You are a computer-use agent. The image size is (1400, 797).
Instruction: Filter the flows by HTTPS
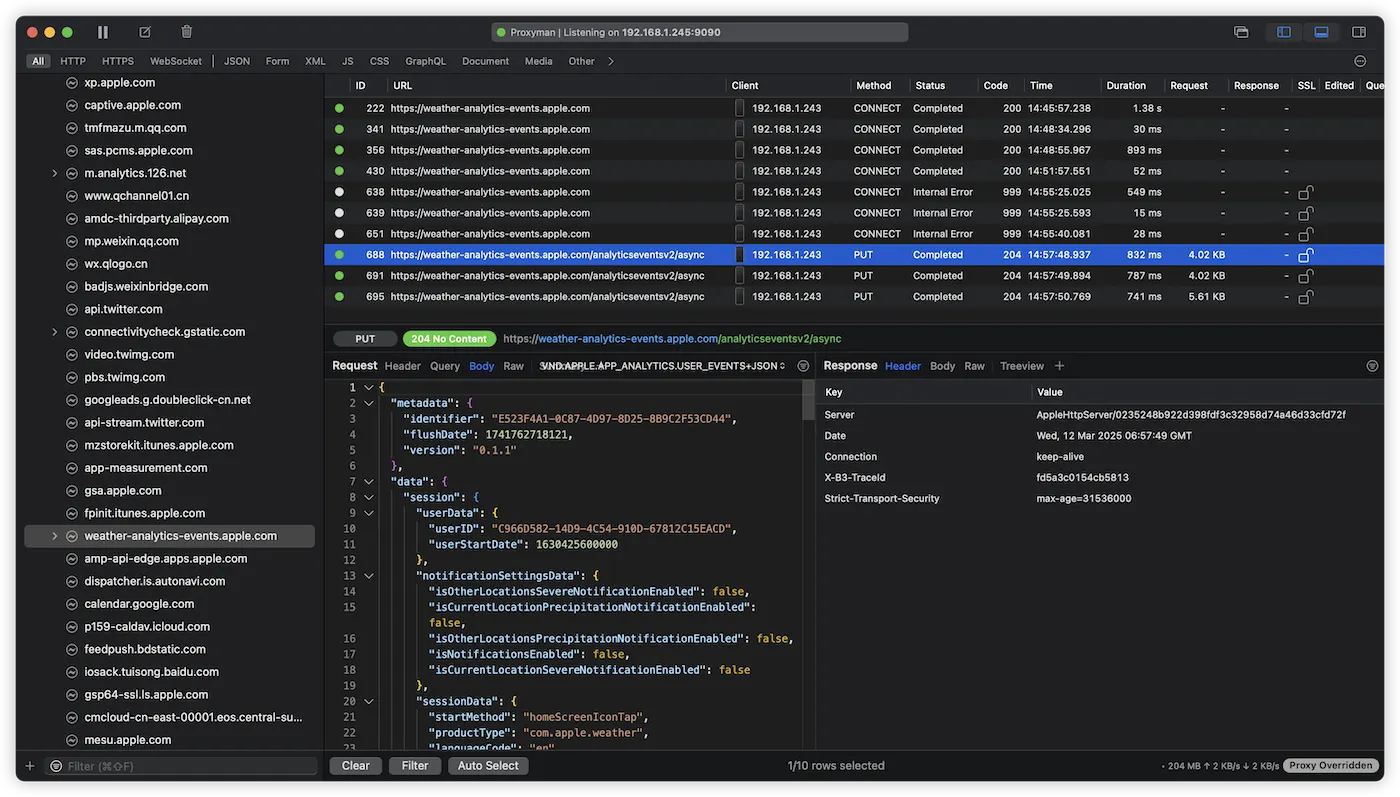tap(118, 61)
